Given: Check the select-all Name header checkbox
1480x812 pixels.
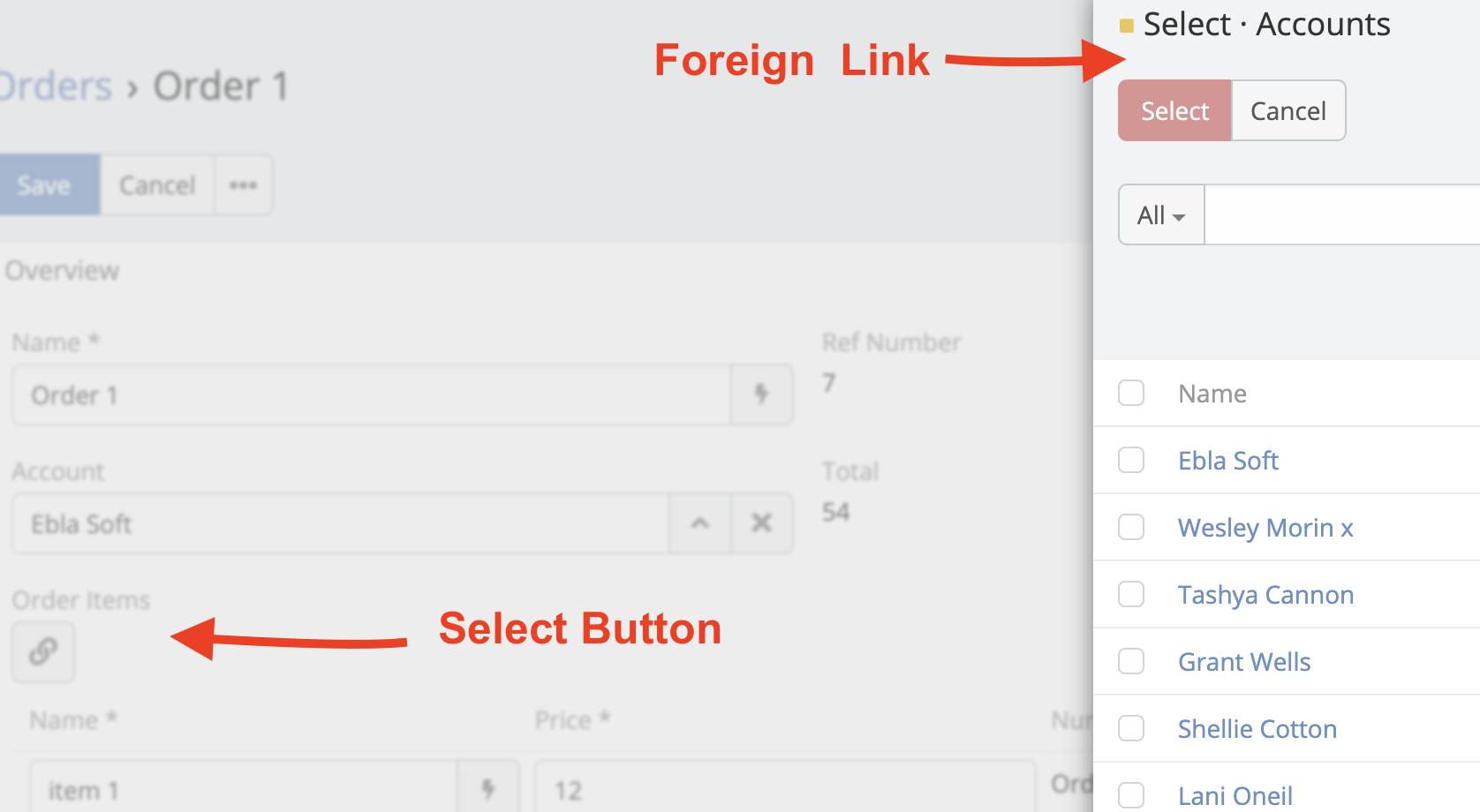Looking at the screenshot, I should tap(1131, 393).
